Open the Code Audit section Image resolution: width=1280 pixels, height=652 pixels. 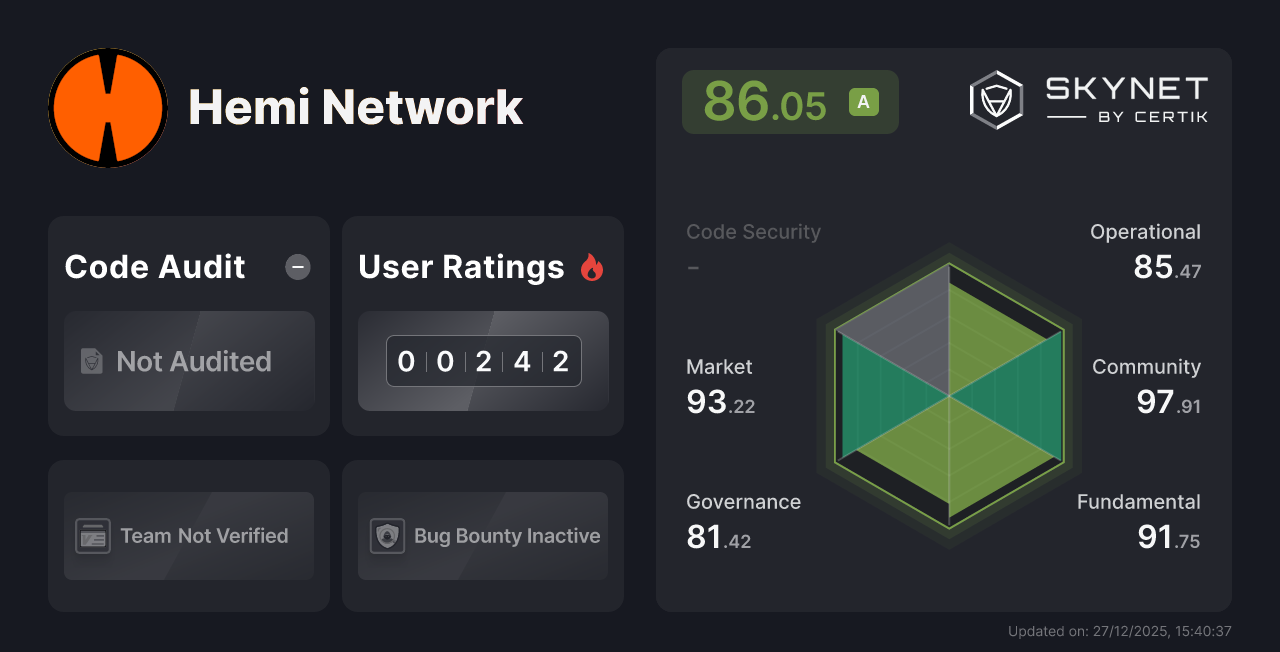coord(154,266)
